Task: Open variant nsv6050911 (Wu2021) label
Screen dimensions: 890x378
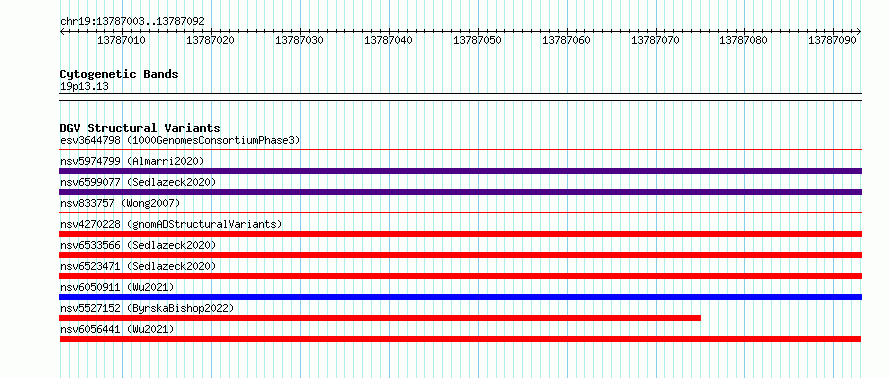Action: 117,287
